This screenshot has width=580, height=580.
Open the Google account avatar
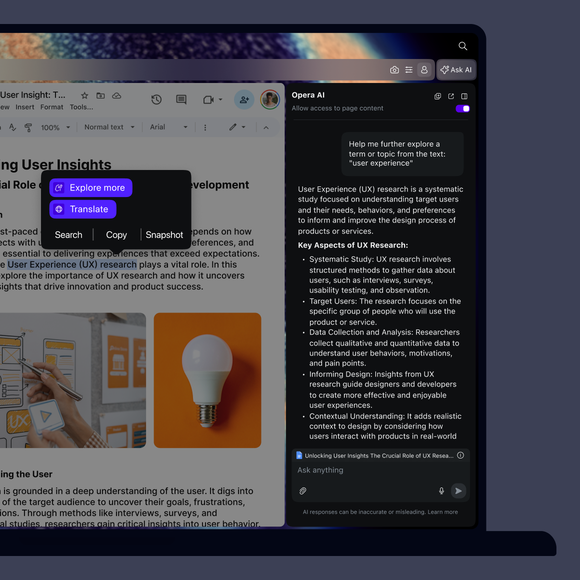coord(270,100)
